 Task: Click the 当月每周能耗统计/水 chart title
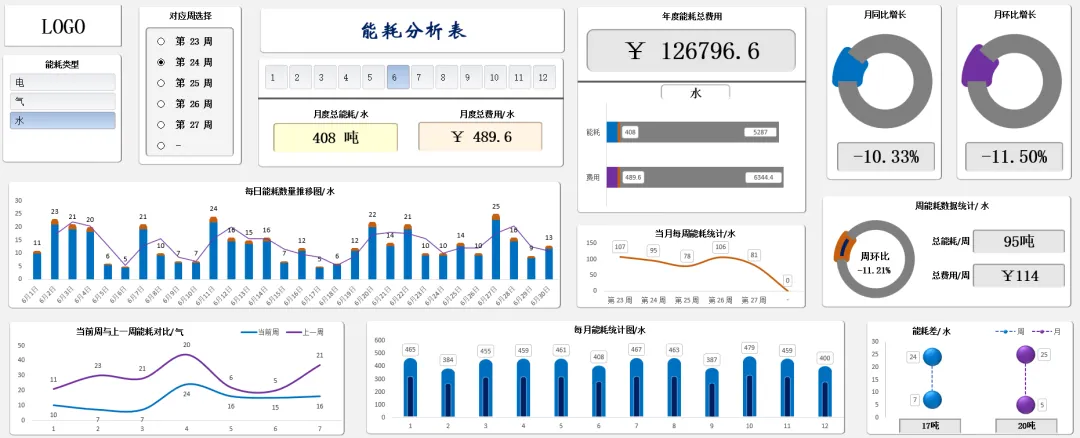pyautogui.click(x=695, y=234)
